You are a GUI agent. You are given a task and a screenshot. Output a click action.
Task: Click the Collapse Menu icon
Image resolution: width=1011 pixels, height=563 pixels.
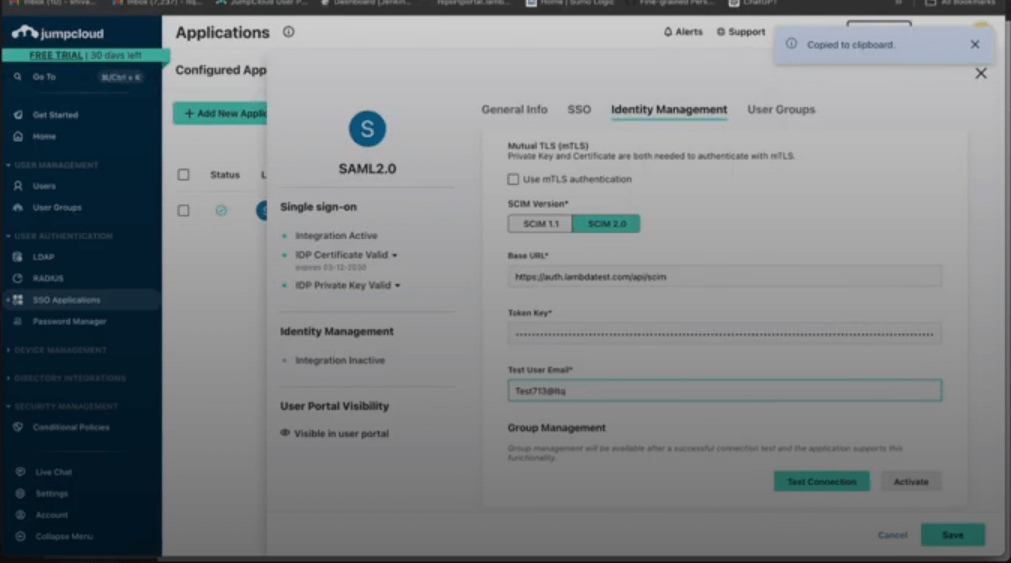tap(21, 536)
